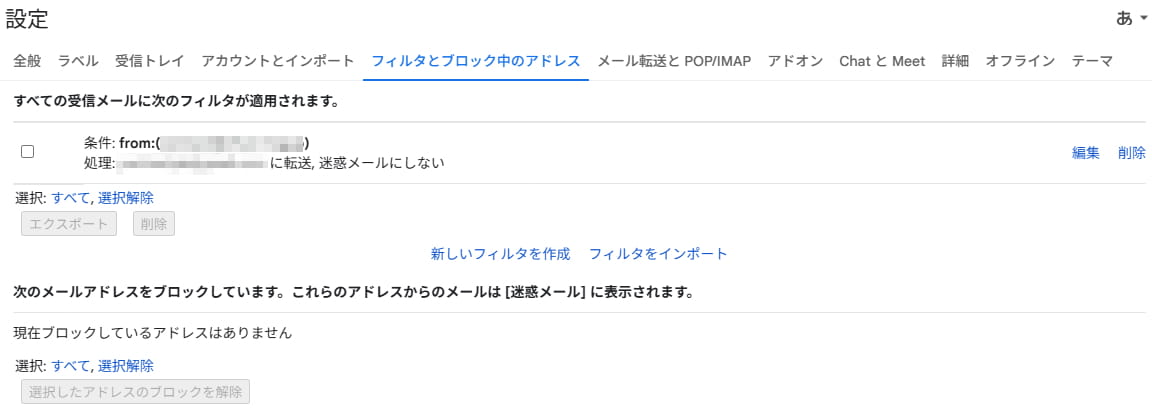Open the Chat と Meet tab
Screen dimensions: 1152x414
pyautogui.click(x=882, y=61)
